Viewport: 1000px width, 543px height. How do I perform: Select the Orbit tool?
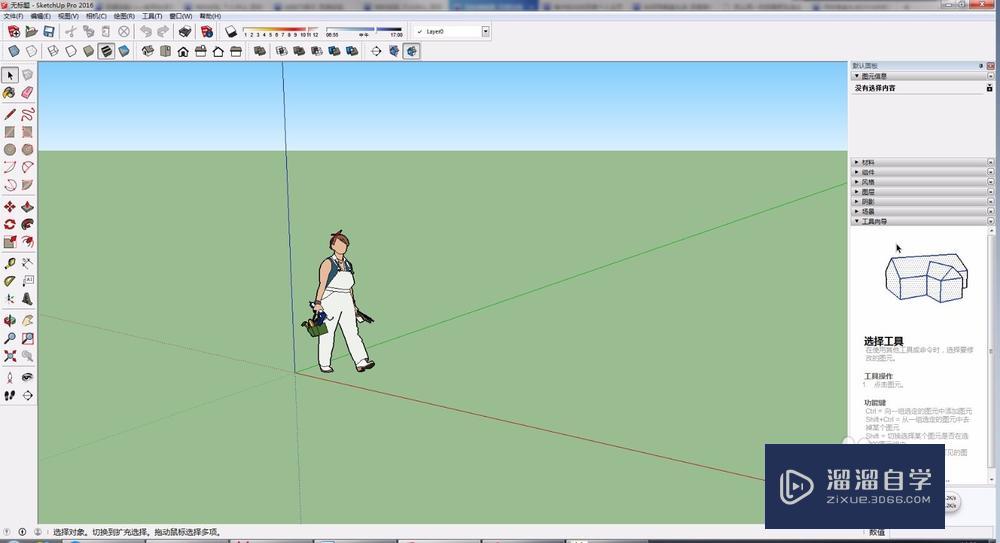pos(10,320)
